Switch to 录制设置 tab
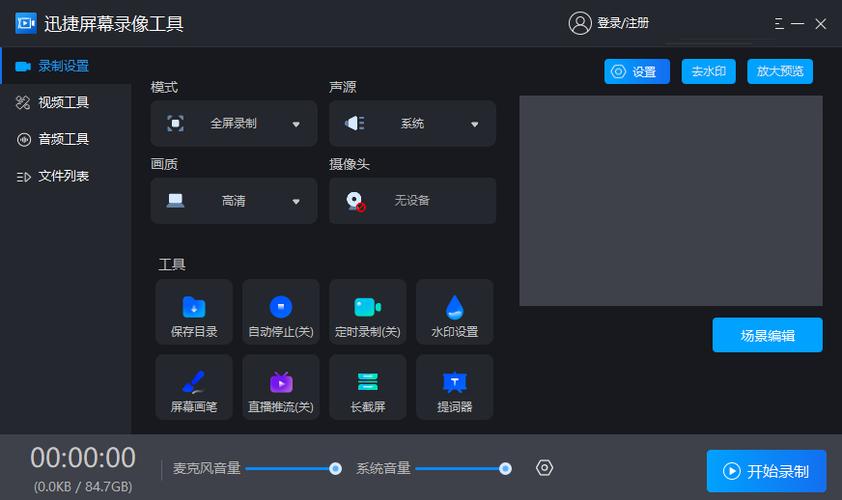842x500 pixels. pos(66,66)
